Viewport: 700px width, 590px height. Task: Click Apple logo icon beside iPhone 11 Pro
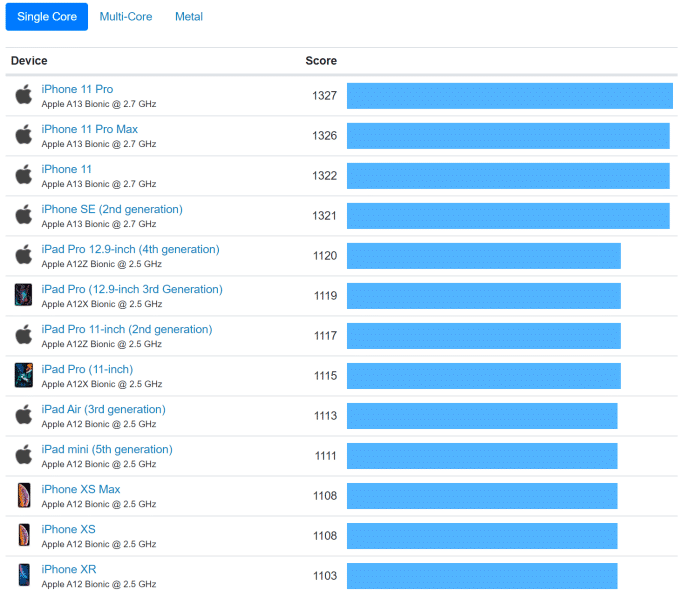pos(24,94)
